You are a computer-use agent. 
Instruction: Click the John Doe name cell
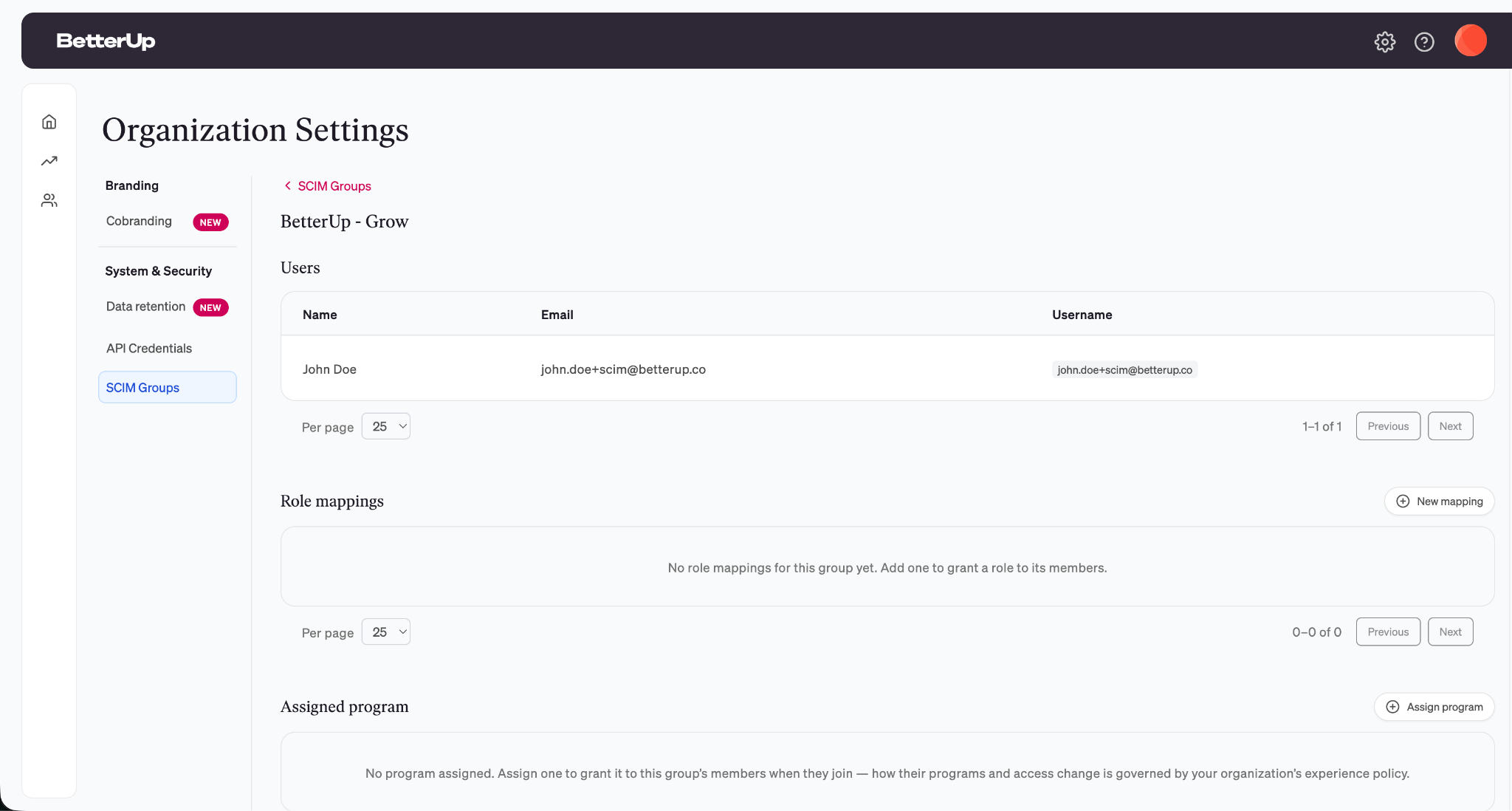point(329,369)
